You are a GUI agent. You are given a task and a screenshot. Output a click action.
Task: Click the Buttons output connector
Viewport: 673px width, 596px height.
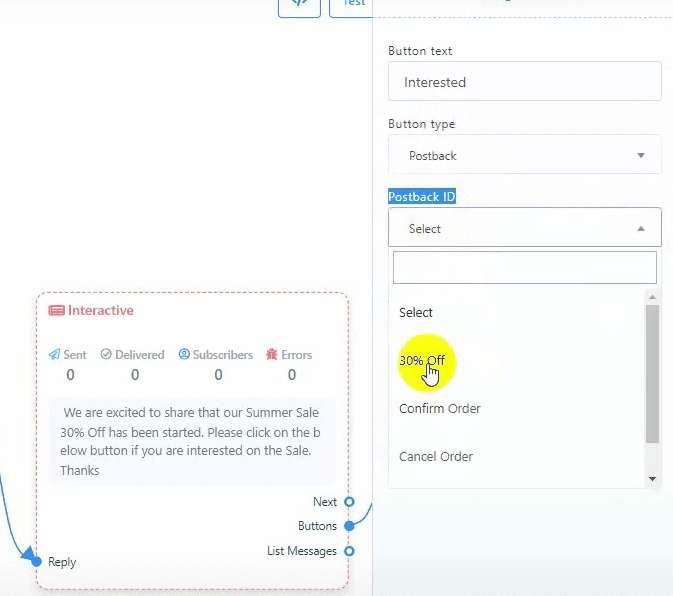349,526
